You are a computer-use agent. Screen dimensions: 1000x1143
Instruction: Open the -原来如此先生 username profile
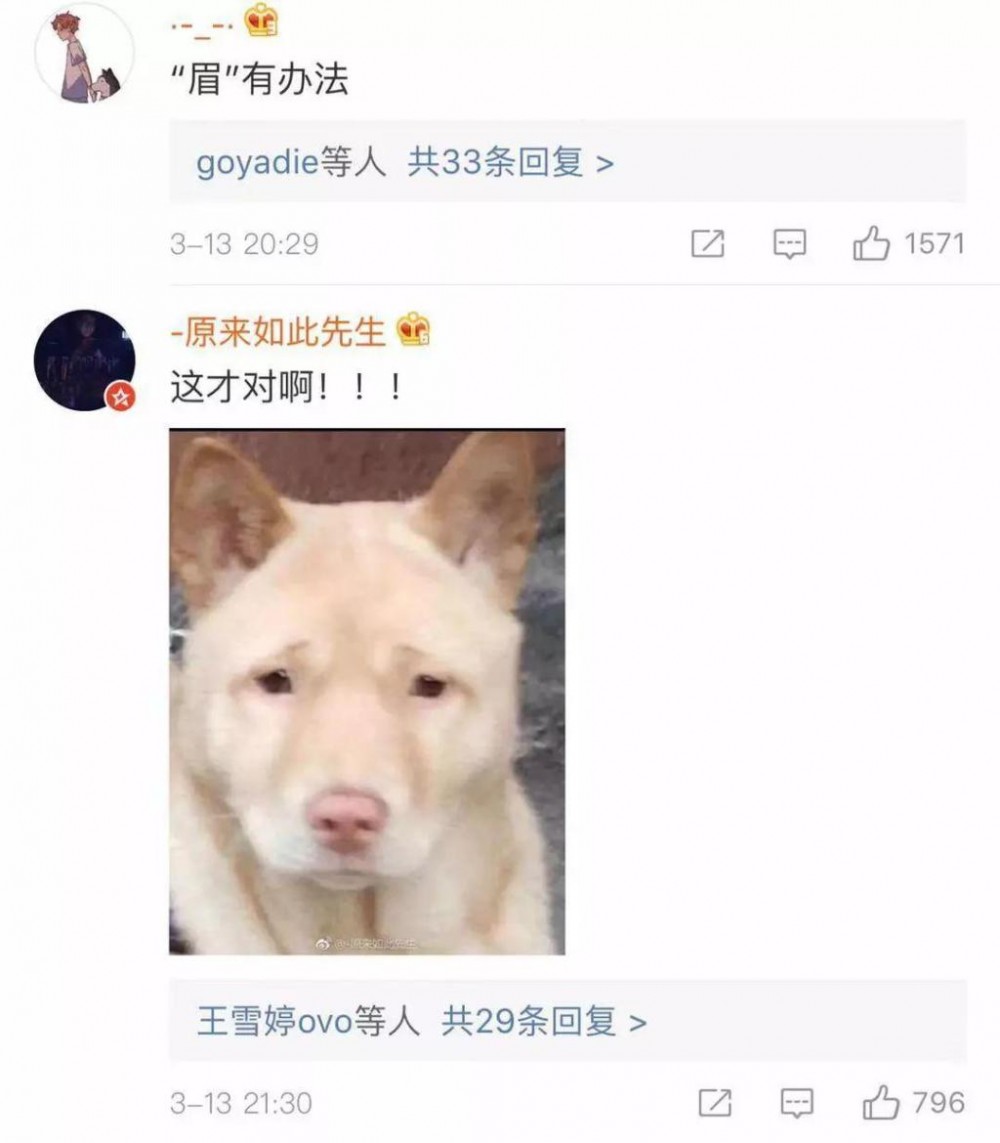[278, 332]
